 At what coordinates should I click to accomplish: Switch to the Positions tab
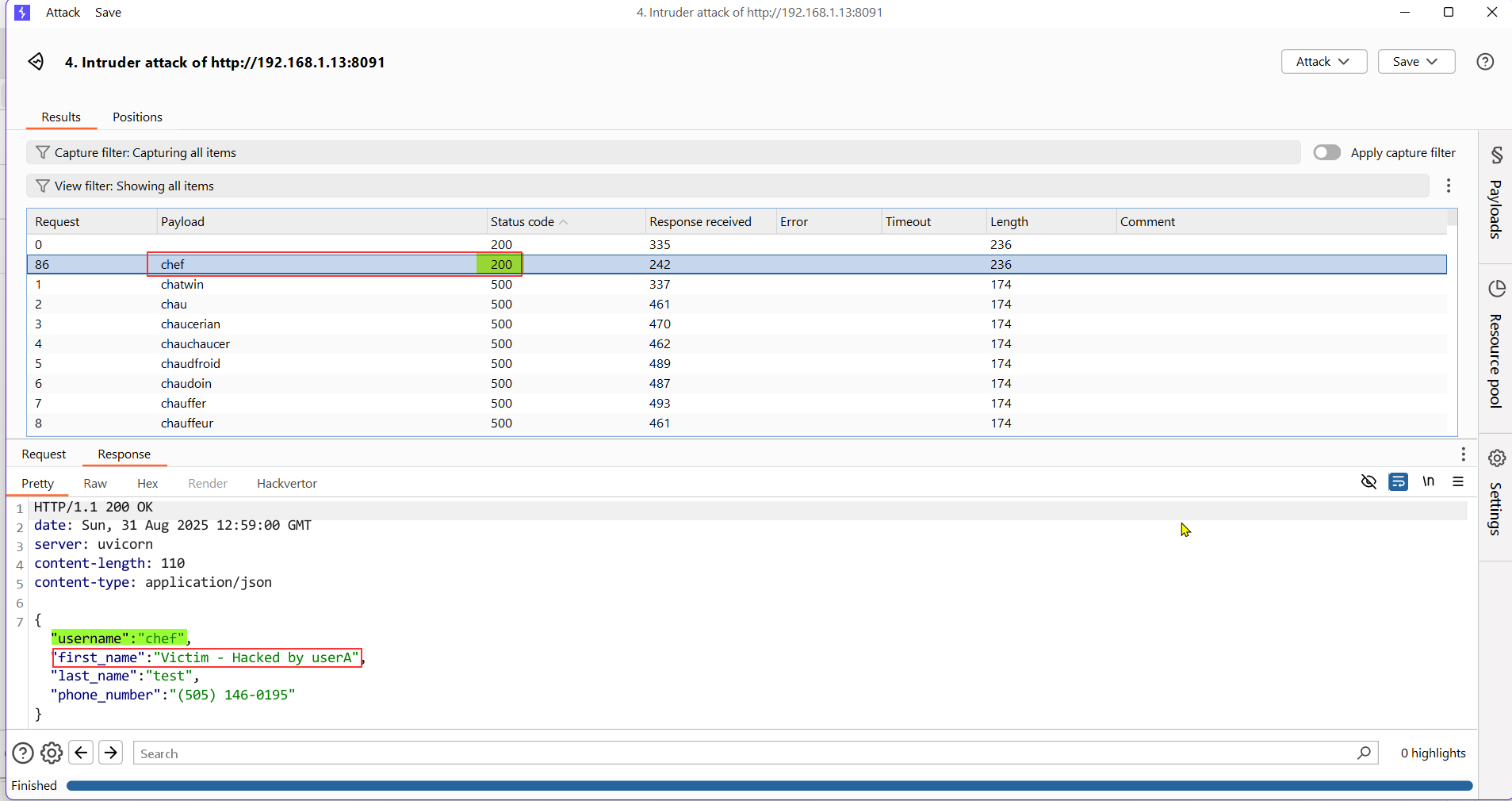coord(137,117)
